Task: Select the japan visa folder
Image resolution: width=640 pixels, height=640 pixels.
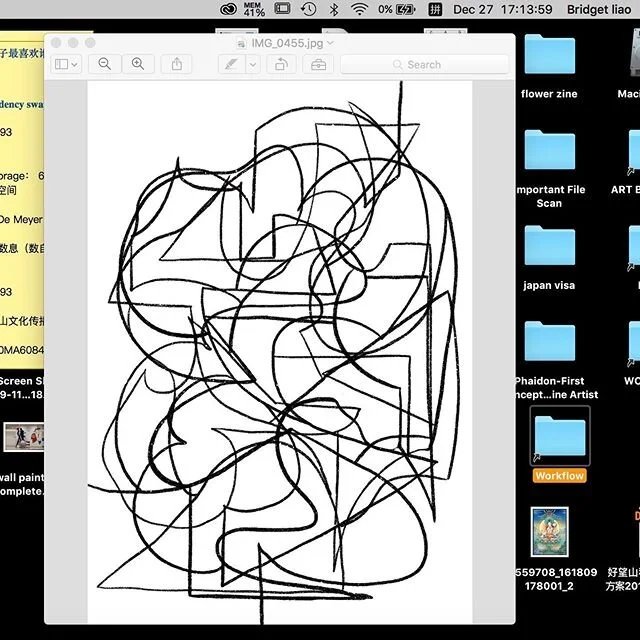Action: coord(549,245)
